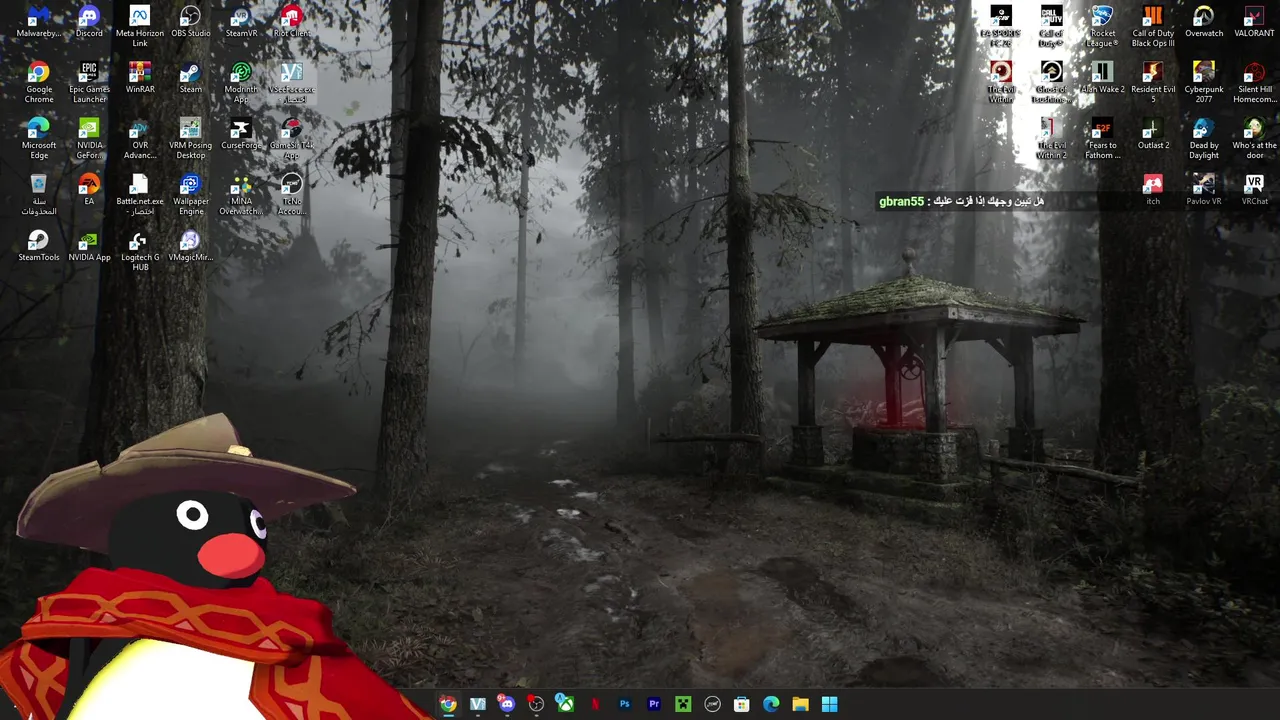
Task: Select the Resident Evil 5 icon
Action: (1153, 82)
